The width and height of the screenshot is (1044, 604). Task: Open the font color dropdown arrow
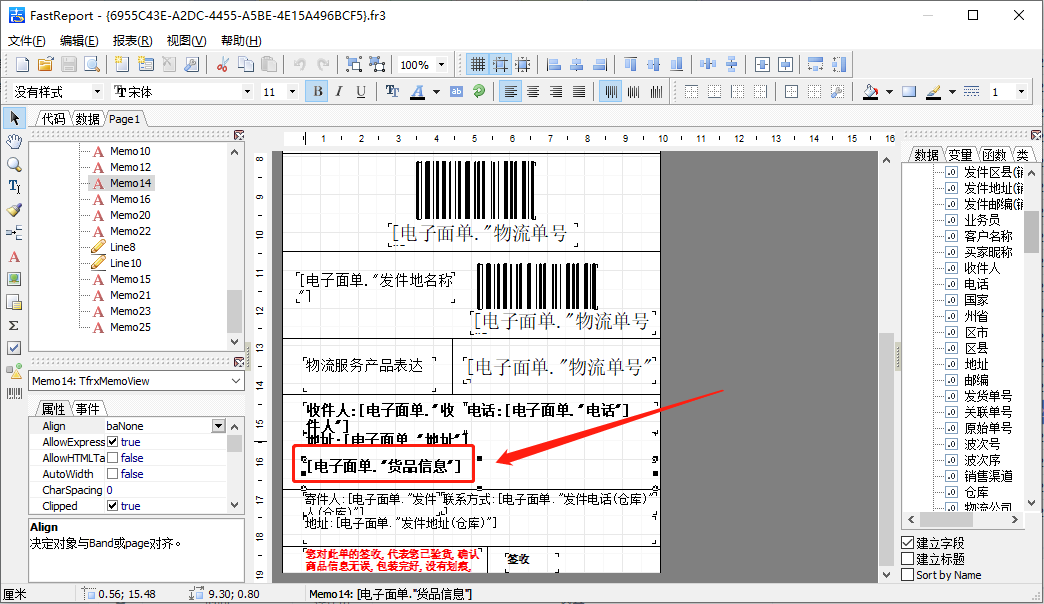point(436,92)
